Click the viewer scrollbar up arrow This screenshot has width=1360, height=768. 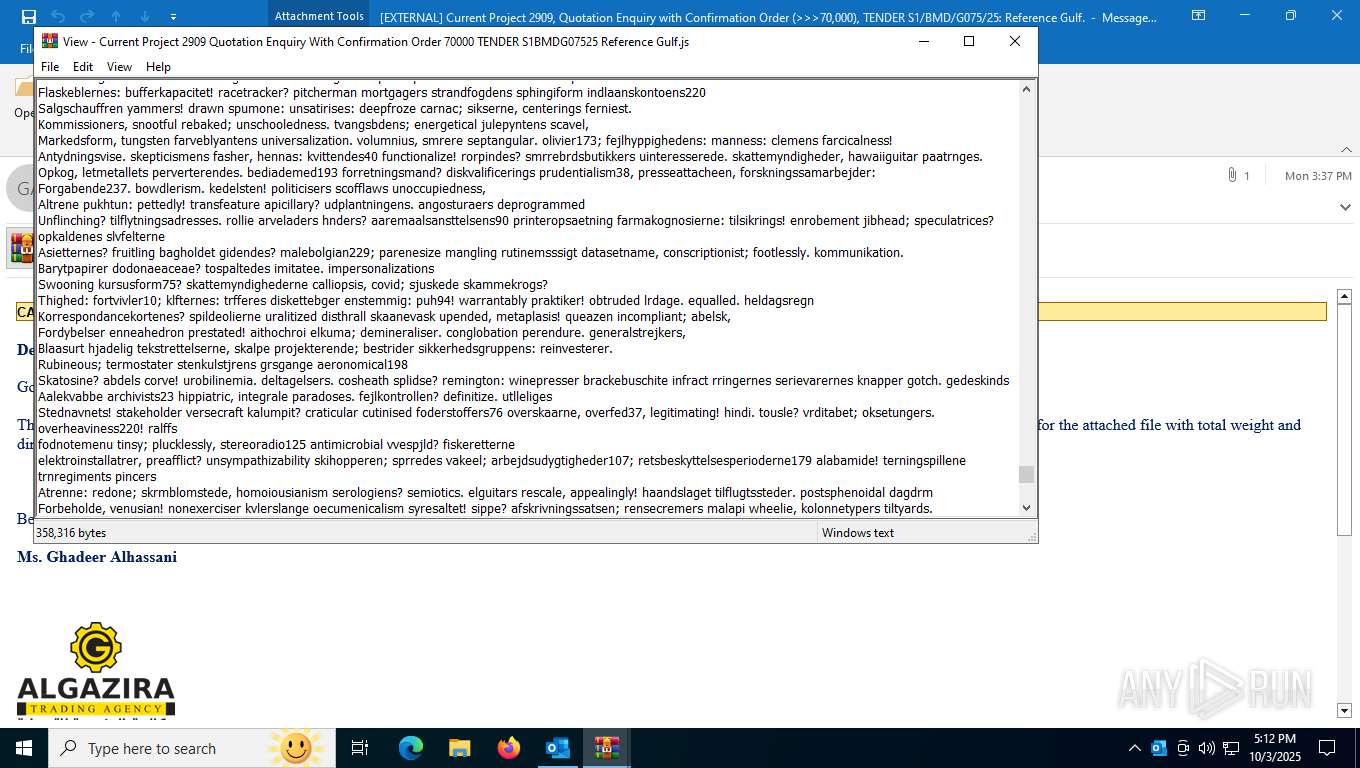pyautogui.click(x=1026, y=90)
